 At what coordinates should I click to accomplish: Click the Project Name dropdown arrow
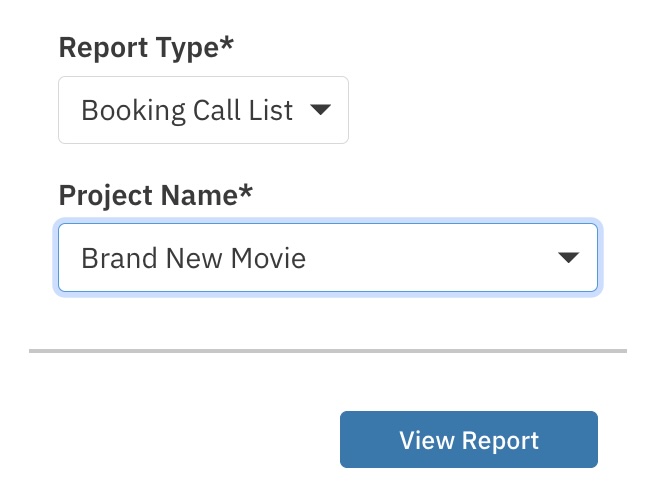coord(568,258)
